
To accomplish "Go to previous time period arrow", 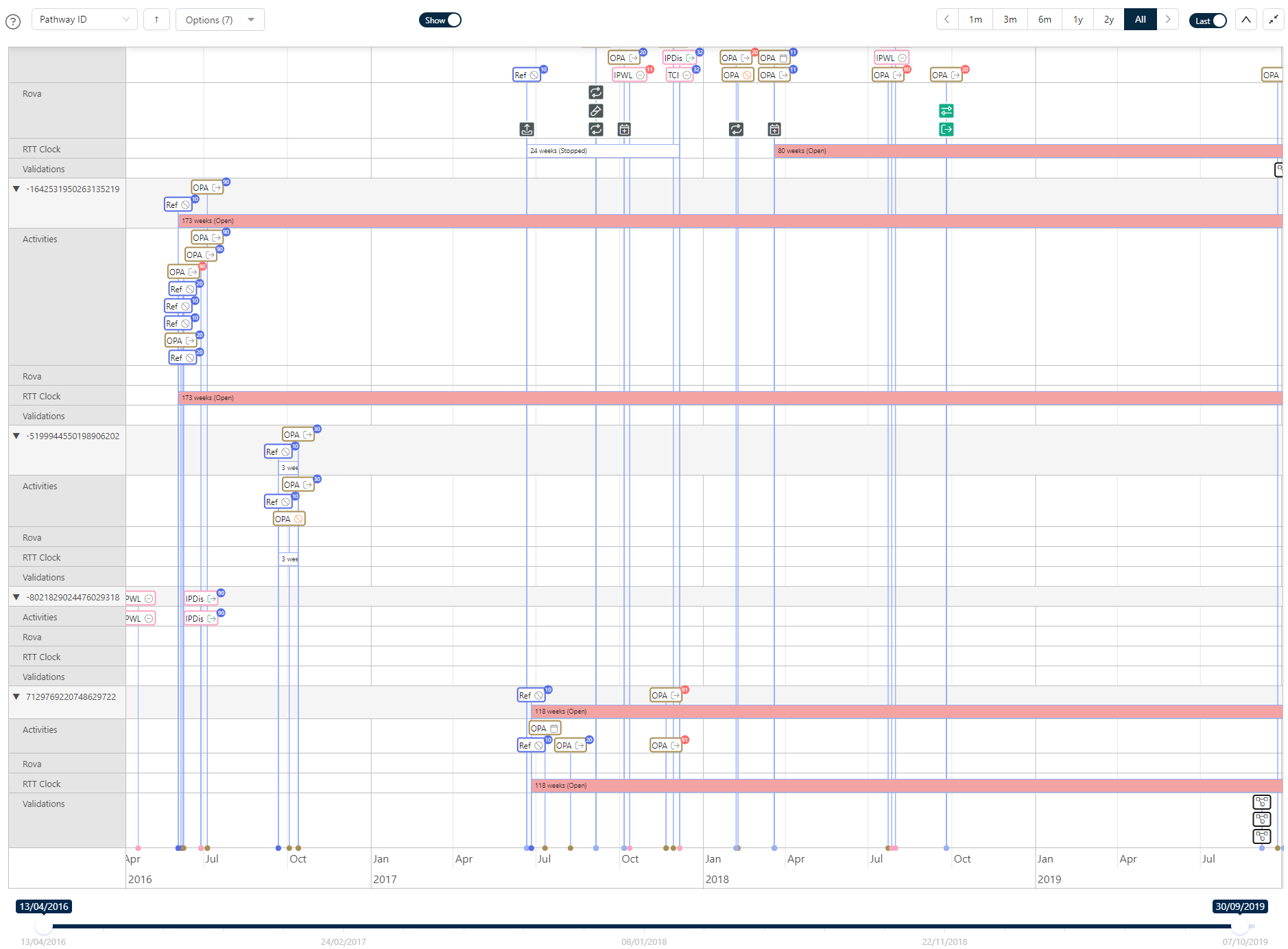I will (x=947, y=20).
